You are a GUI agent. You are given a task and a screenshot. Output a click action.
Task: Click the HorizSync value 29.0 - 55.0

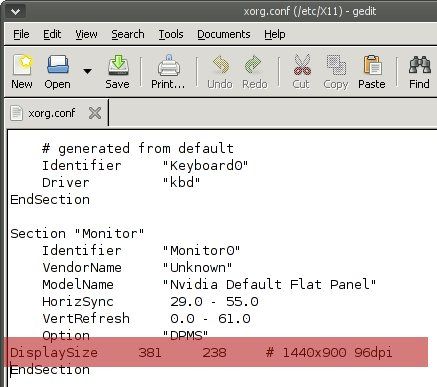pos(214,302)
